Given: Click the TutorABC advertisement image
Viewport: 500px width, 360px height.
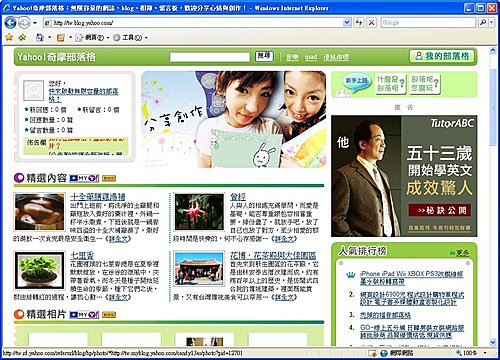Looking at the screenshot, I should pyautogui.click(x=404, y=176).
